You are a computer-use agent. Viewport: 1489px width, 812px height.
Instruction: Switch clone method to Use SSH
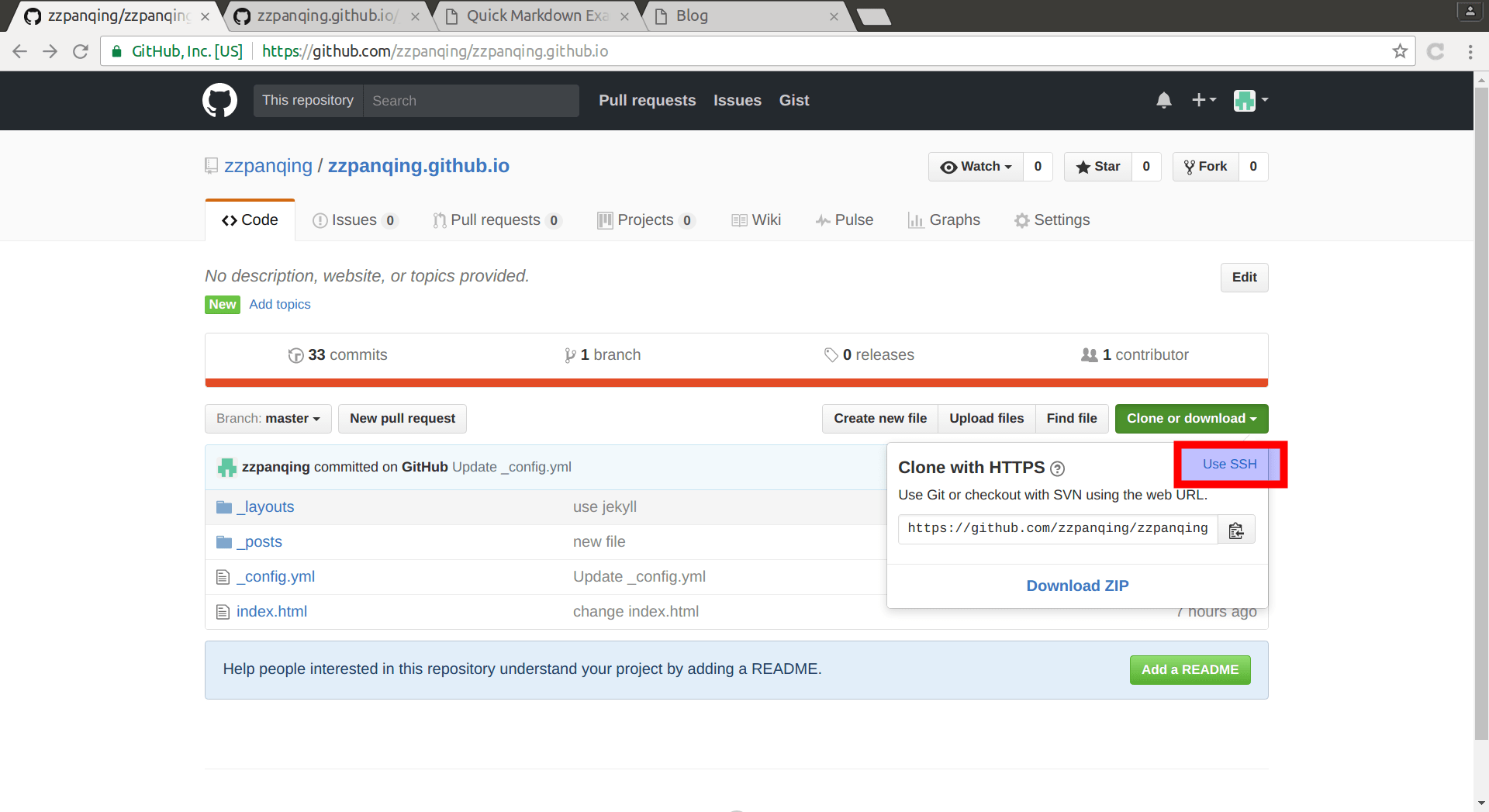tap(1230, 464)
